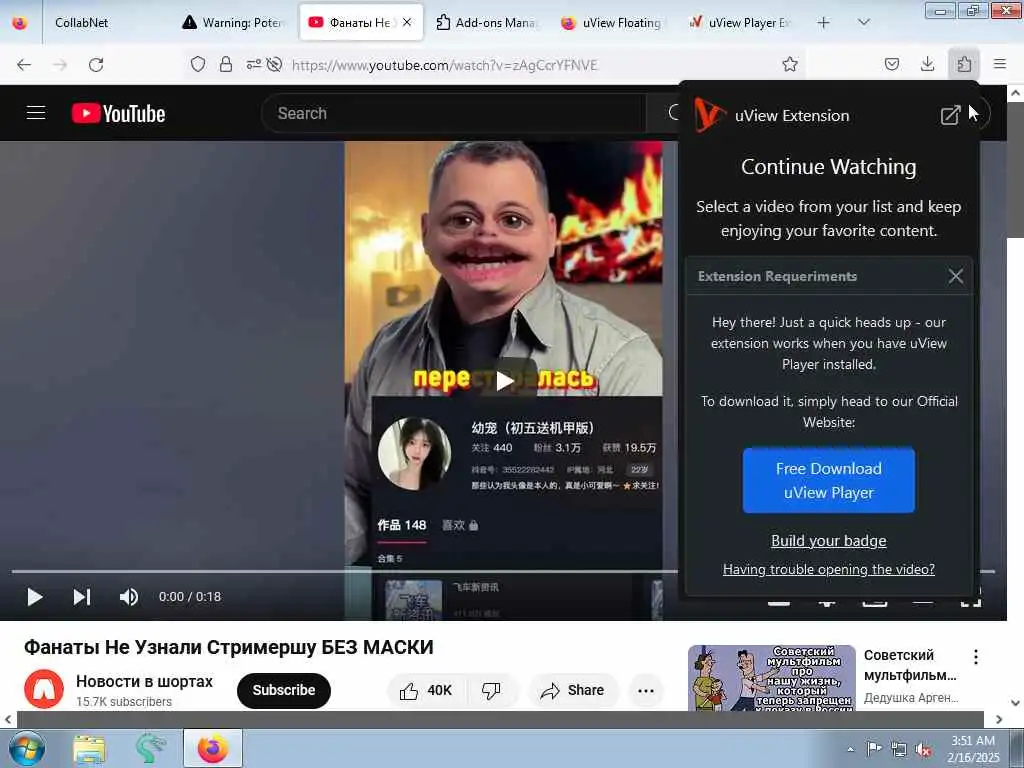Switch to the Add-ons Manager tab
Screen dimensions: 1024x768
487,23
